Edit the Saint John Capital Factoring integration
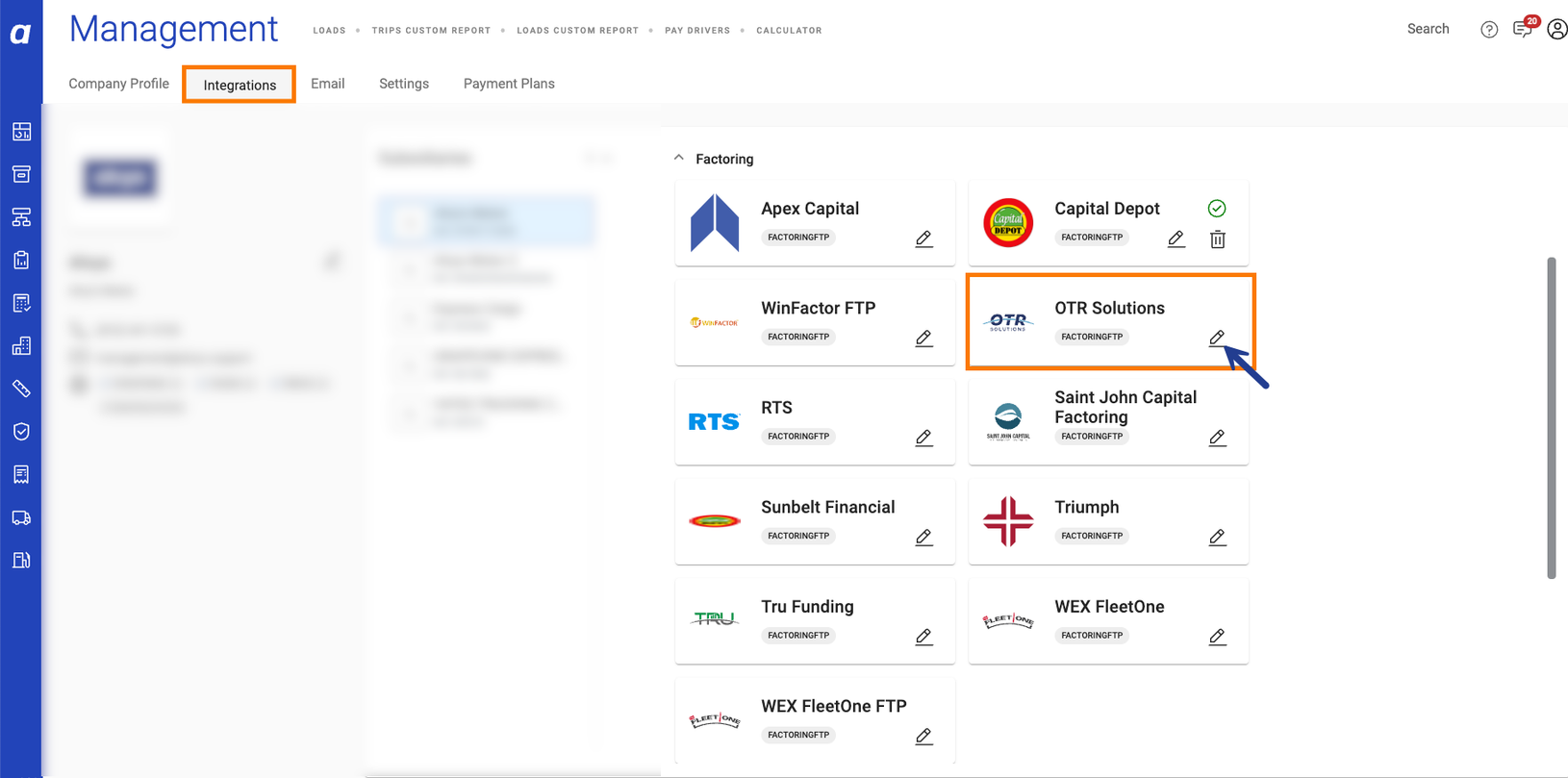 [1217, 438]
